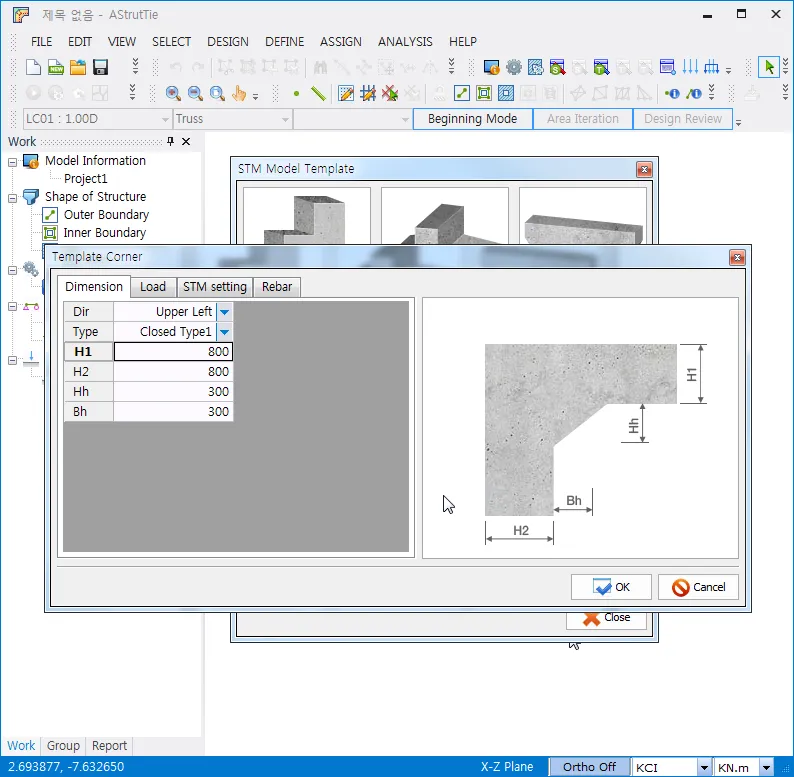Viewport: 794px width, 777px height.
Task: Select the Dimension tab
Action: (x=94, y=287)
